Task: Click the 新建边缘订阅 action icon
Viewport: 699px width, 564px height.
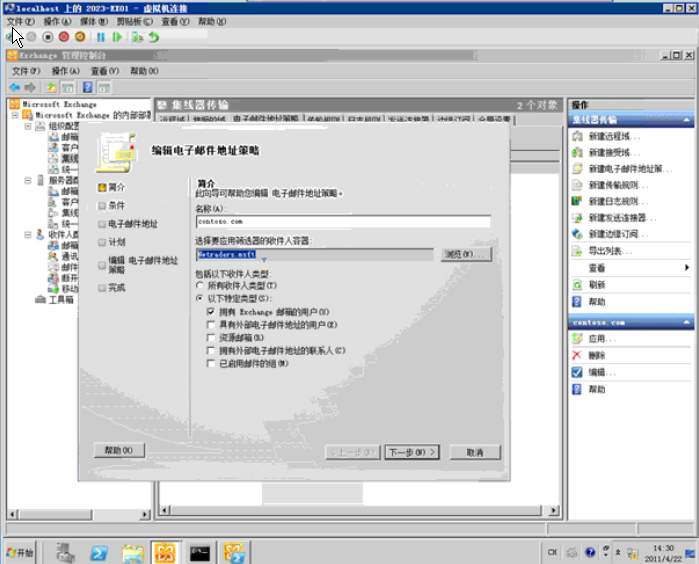Action: [577, 234]
